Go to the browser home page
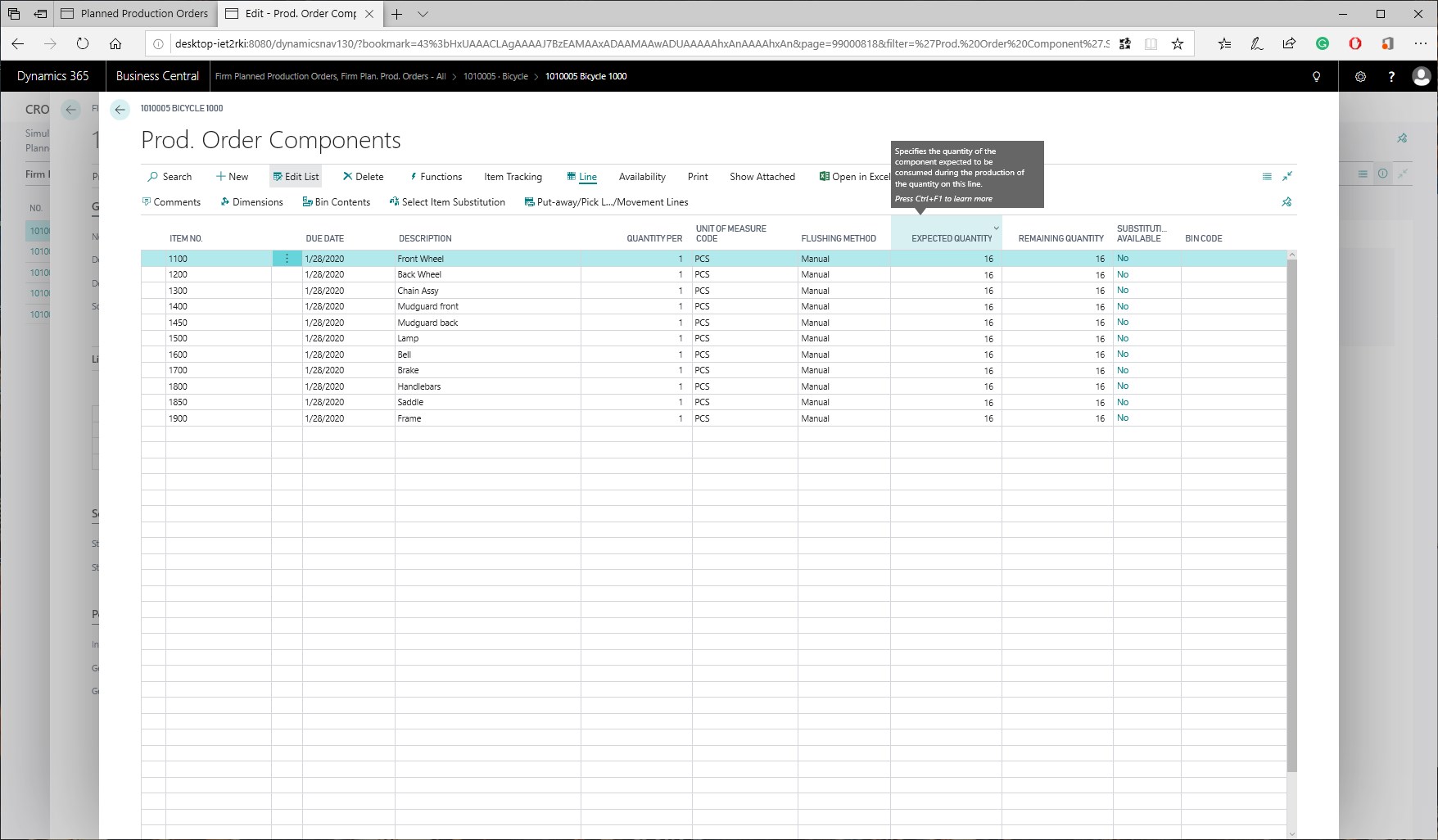This screenshot has width=1438, height=840. point(115,44)
